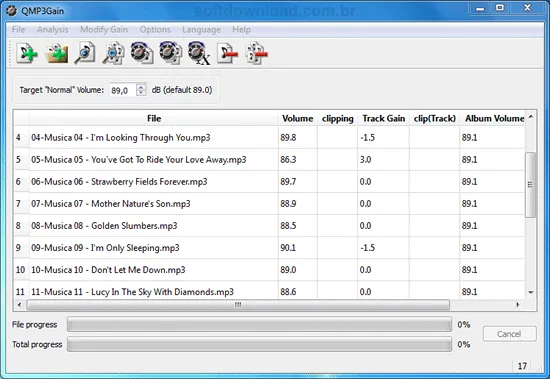Click the Album Gain gauge icon

171,53
